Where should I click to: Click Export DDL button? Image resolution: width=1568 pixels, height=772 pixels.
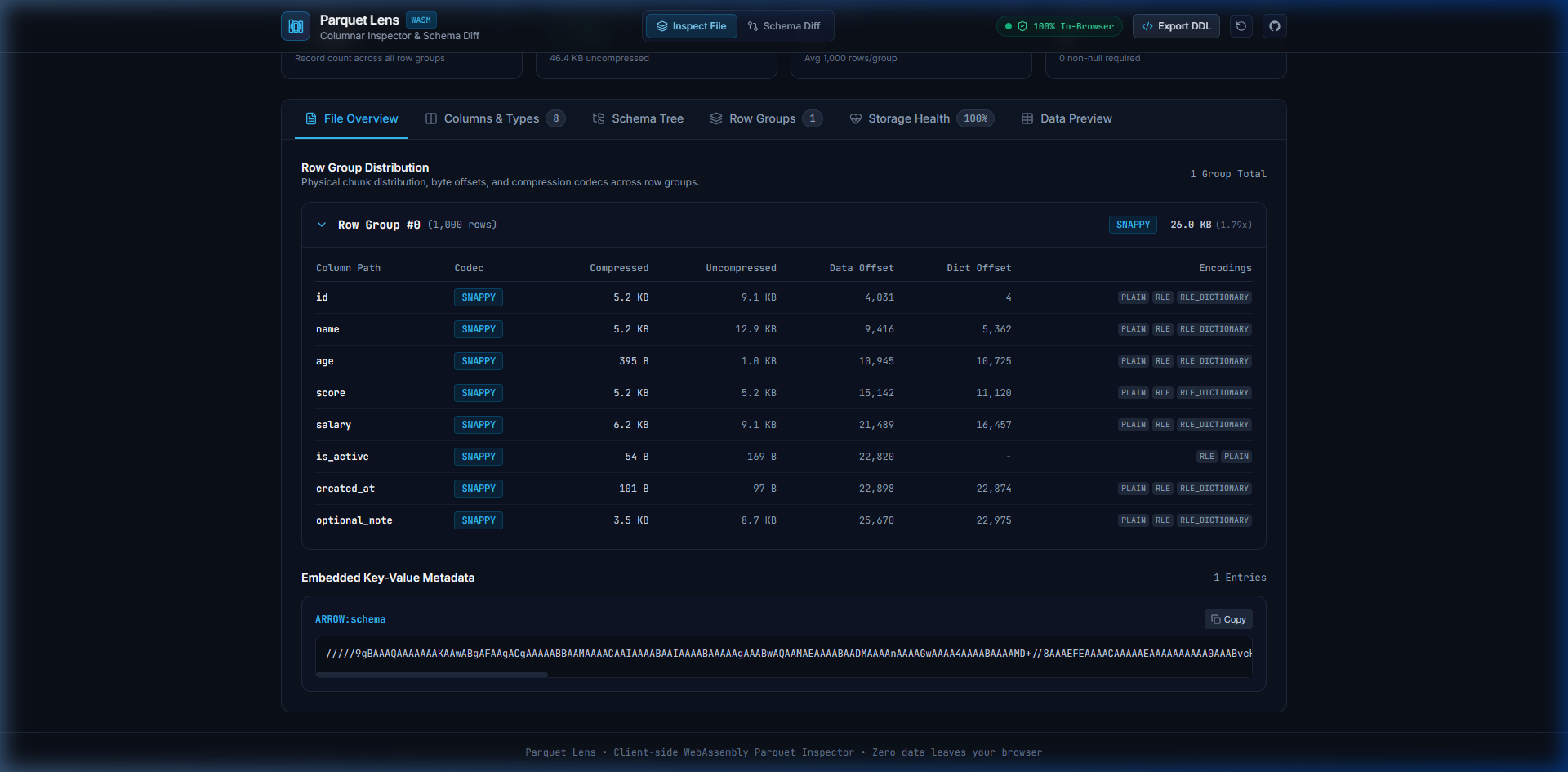point(1176,26)
